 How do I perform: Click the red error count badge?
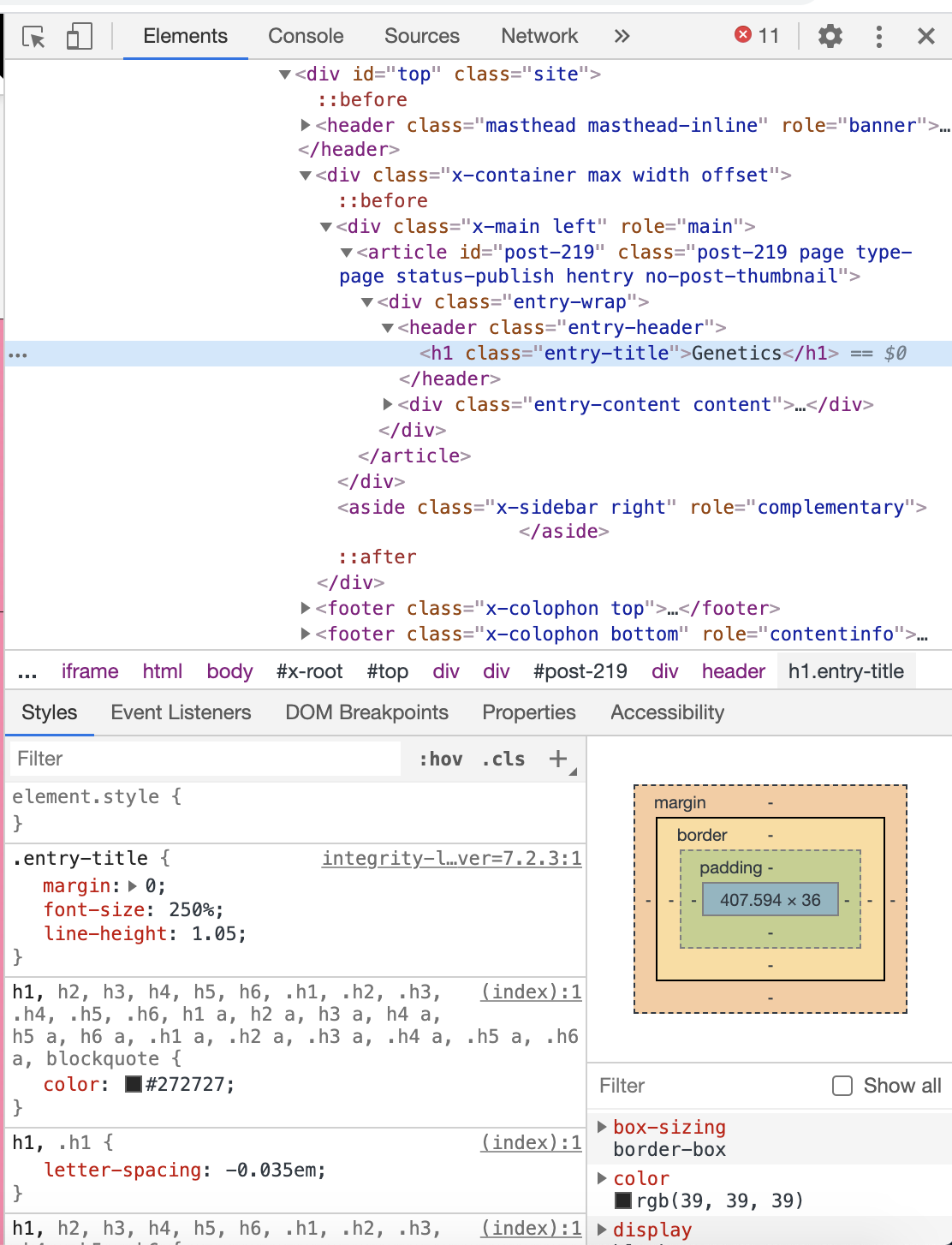[x=758, y=35]
